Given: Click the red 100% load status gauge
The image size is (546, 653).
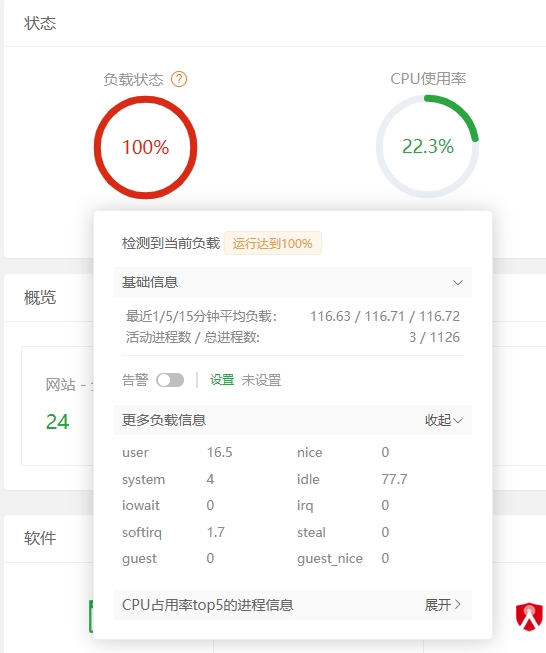Looking at the screenshot, I should click(x=145, y=147).
